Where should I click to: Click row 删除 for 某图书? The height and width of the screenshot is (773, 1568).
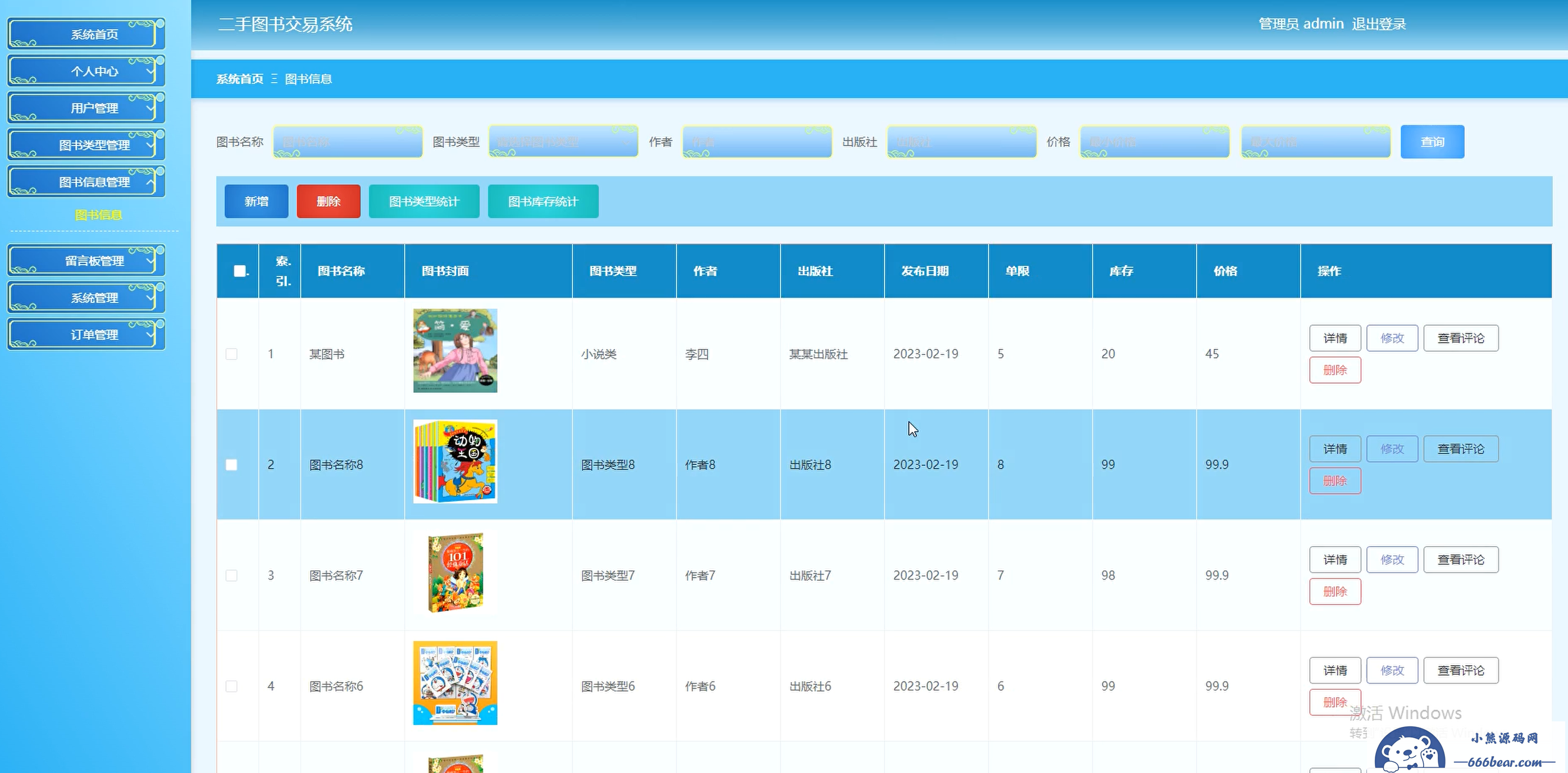coord(1335,370)
